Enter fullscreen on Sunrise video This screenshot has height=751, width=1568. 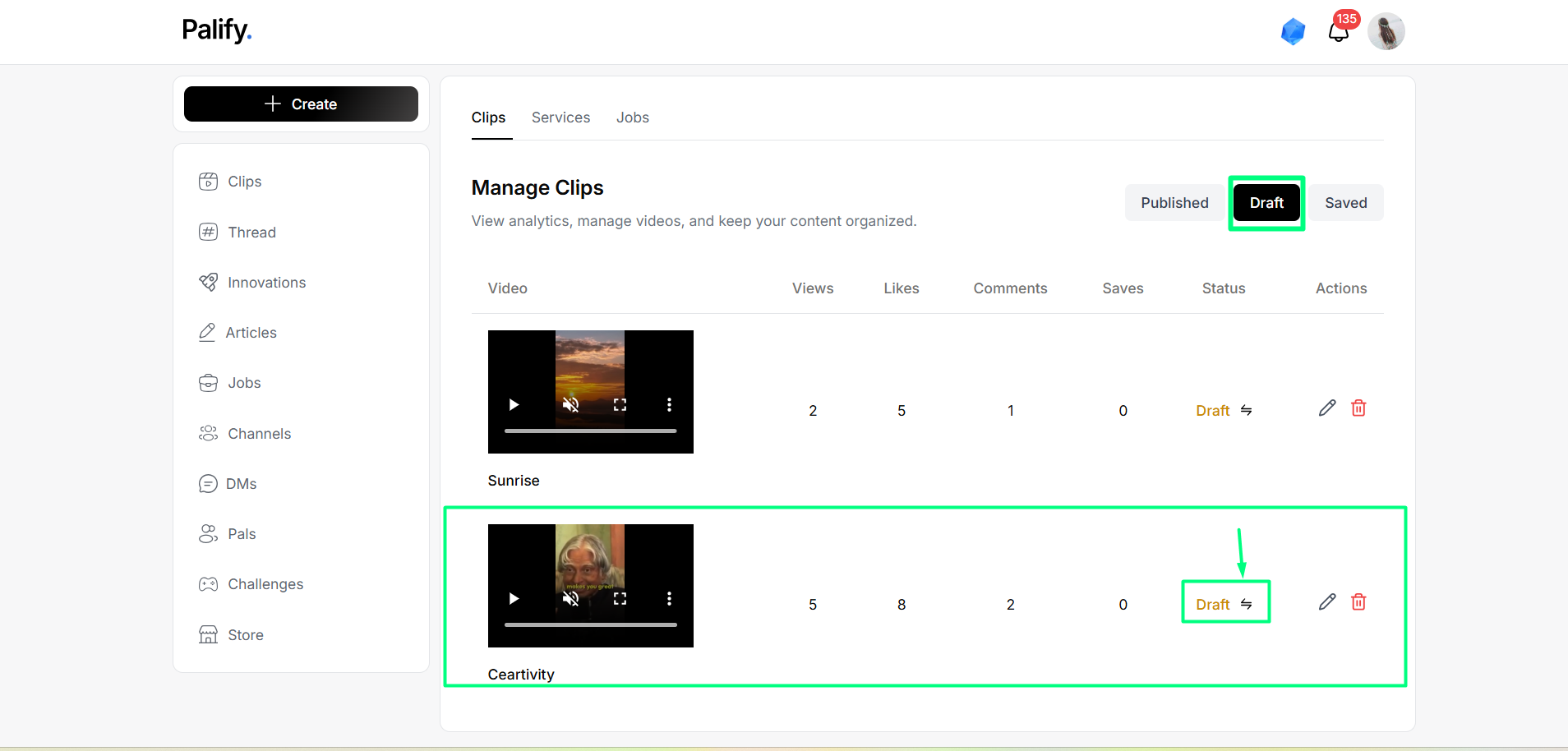click(x=620, y=404)
